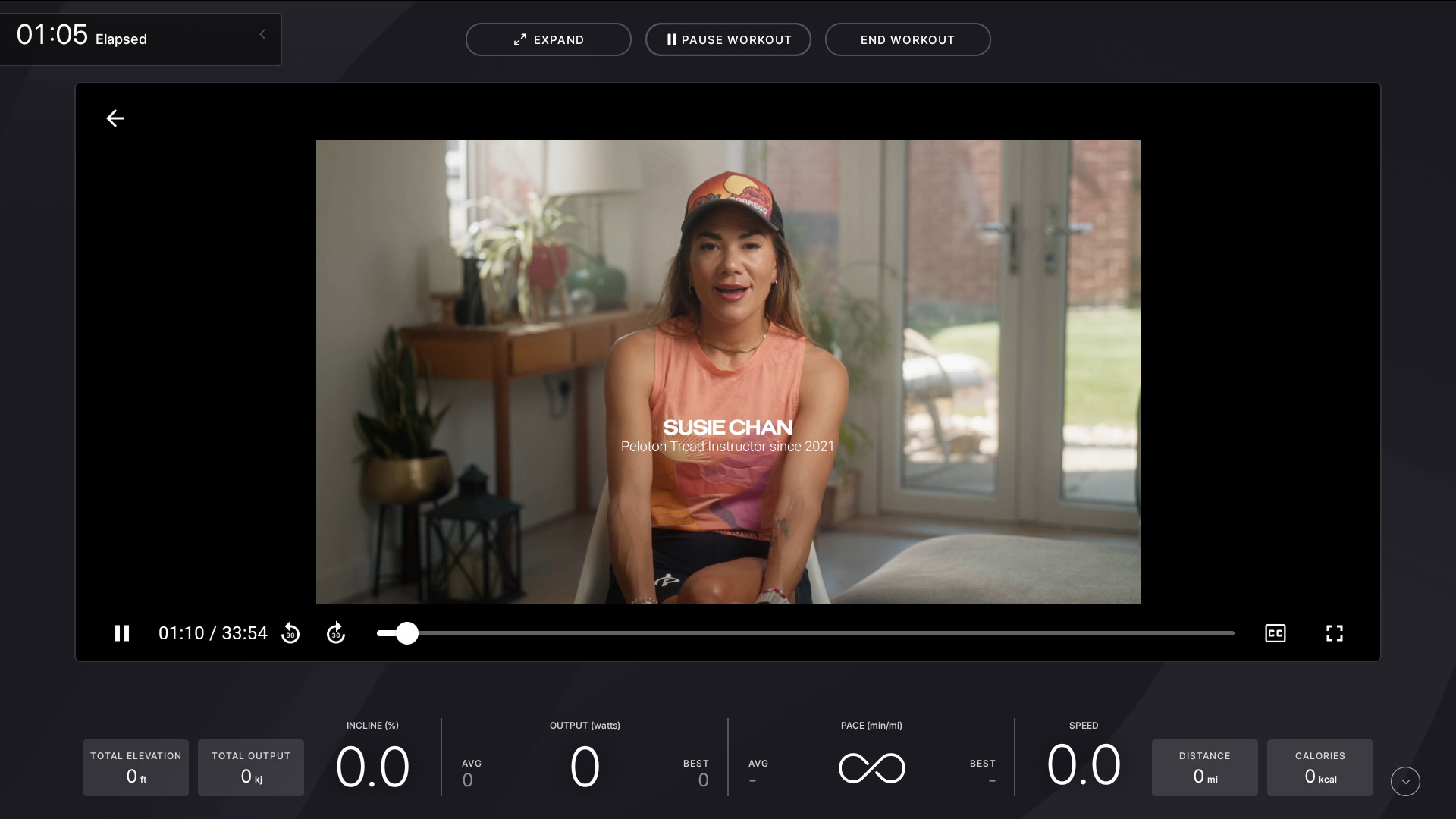The height and width of the screenshot is (819, 1456).
Task: Select the Distance tile
Action: click(x=1205, y=767)
